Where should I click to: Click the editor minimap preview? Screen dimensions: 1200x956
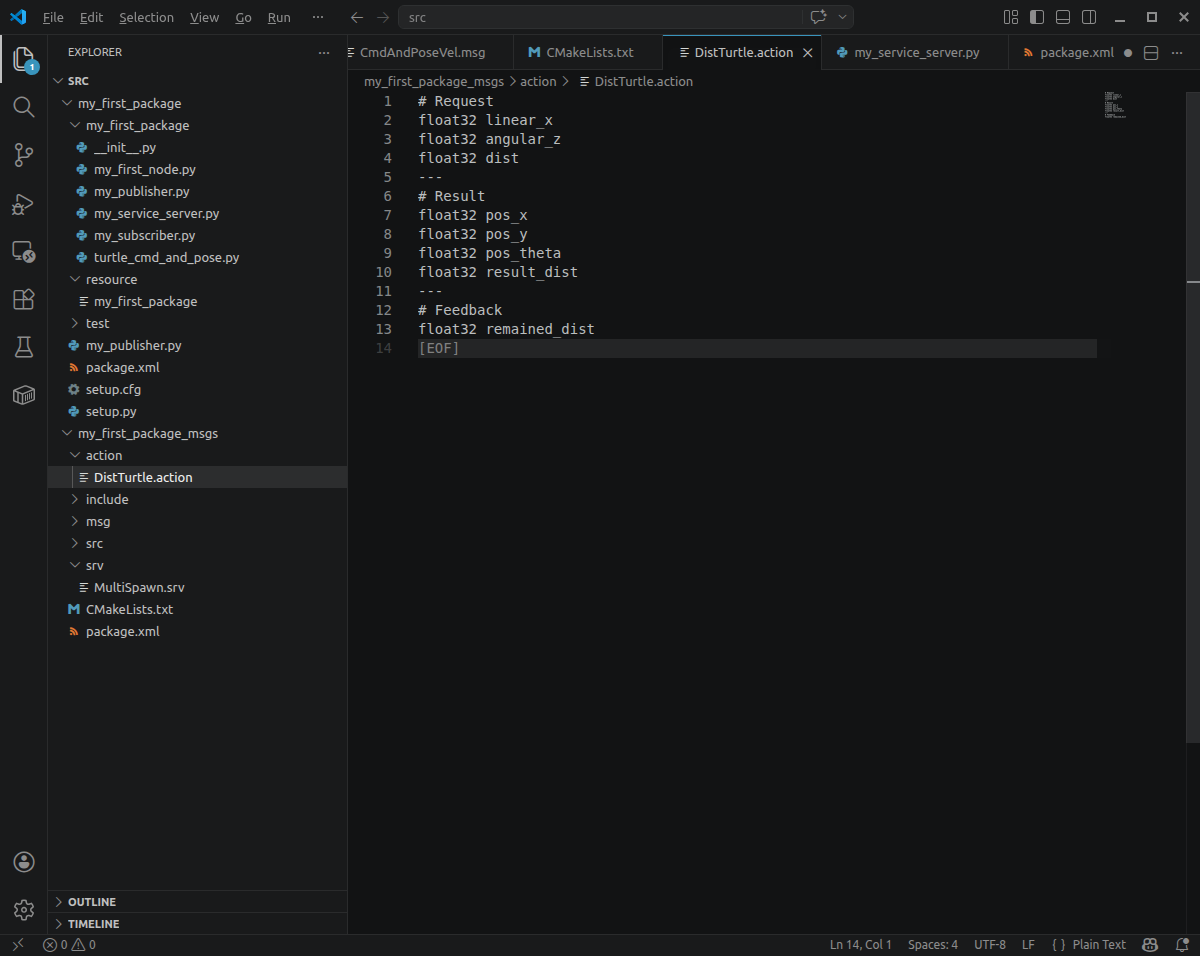1115,105
